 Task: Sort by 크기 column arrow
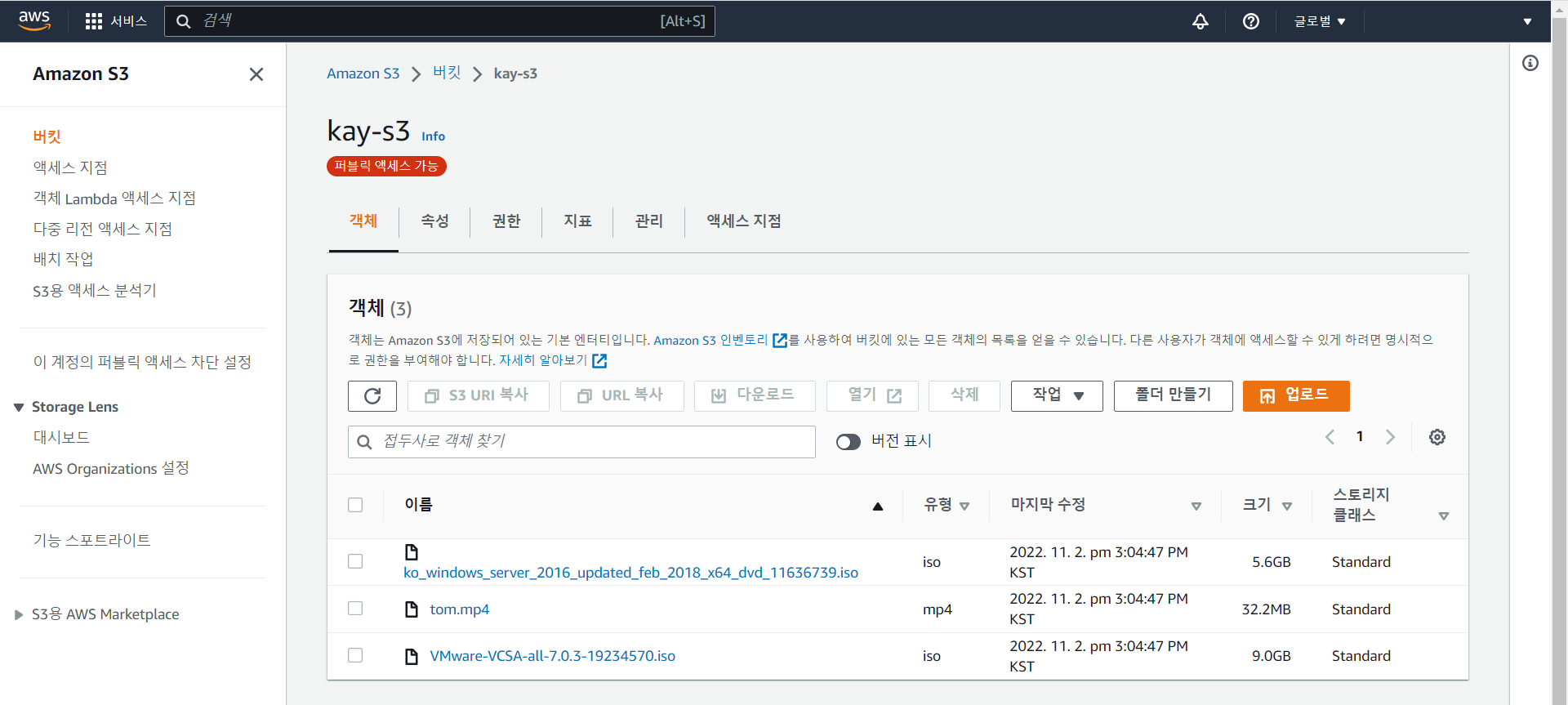1287,506
